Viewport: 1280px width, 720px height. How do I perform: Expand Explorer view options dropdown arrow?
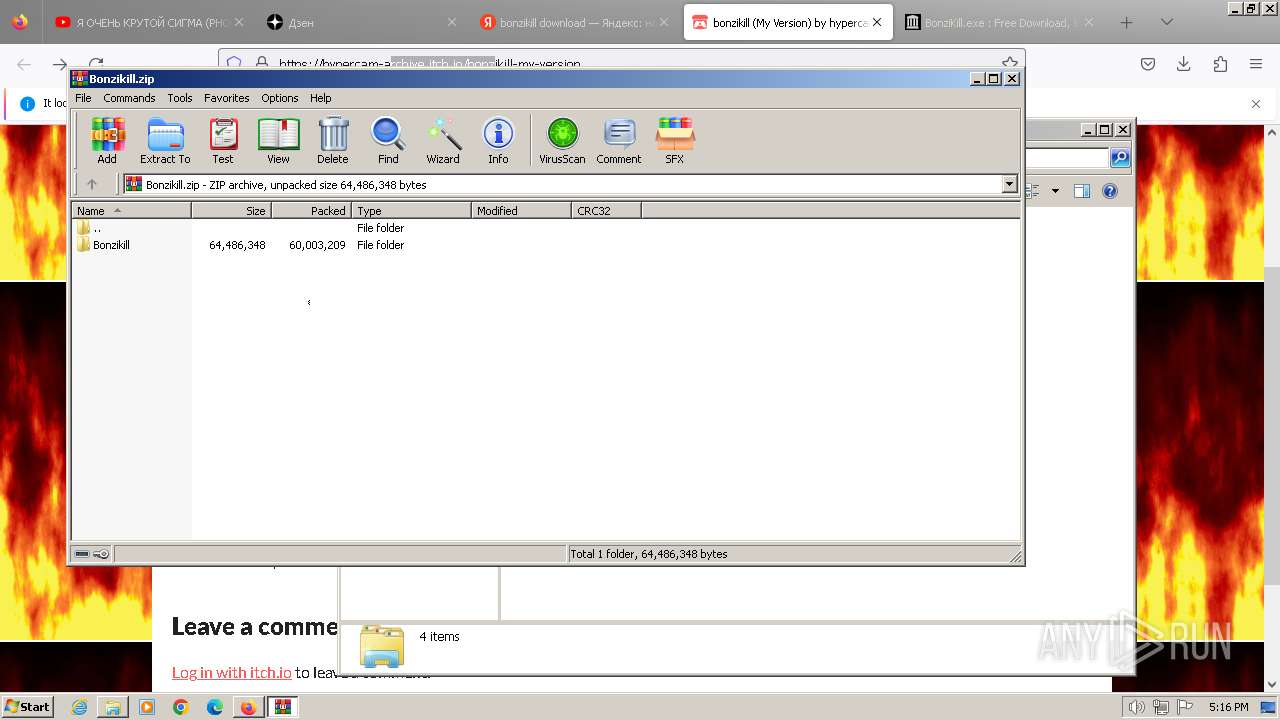point(1055,191)
